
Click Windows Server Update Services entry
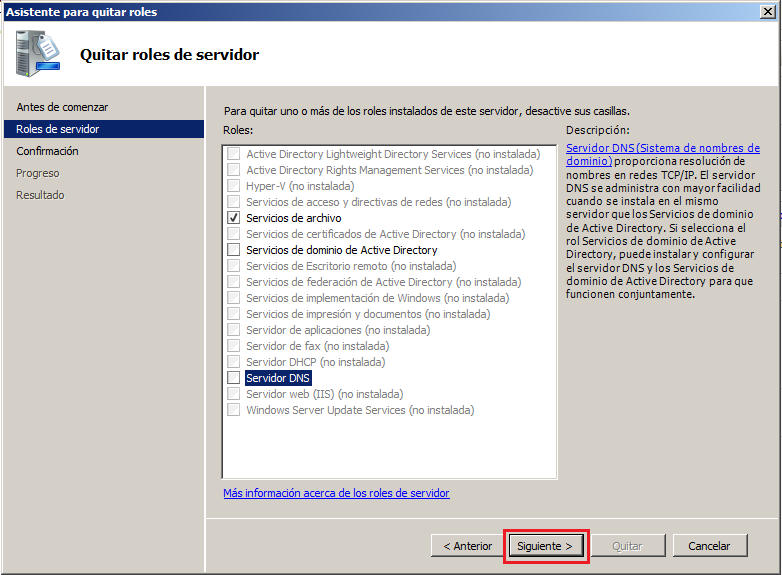(359, 410)
